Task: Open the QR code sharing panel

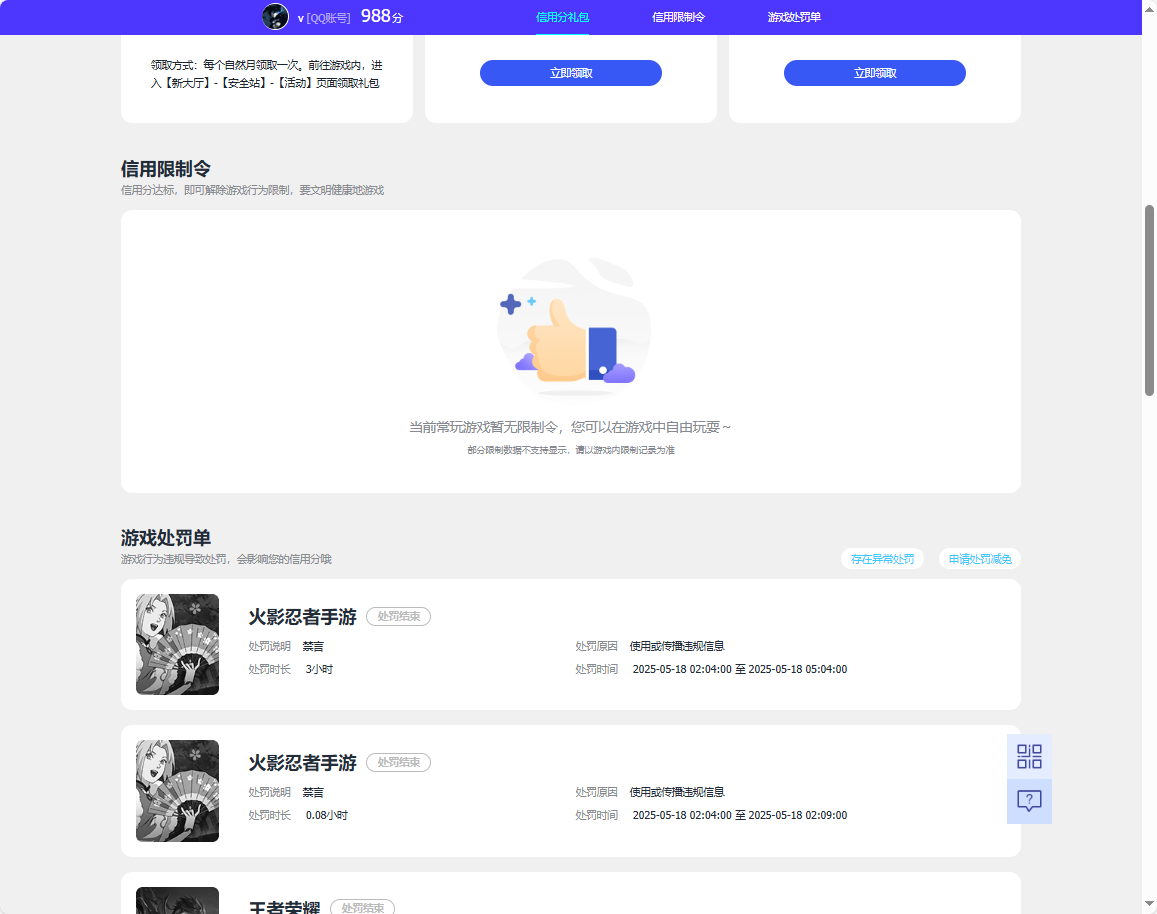Action: (x=1029, y=756)
